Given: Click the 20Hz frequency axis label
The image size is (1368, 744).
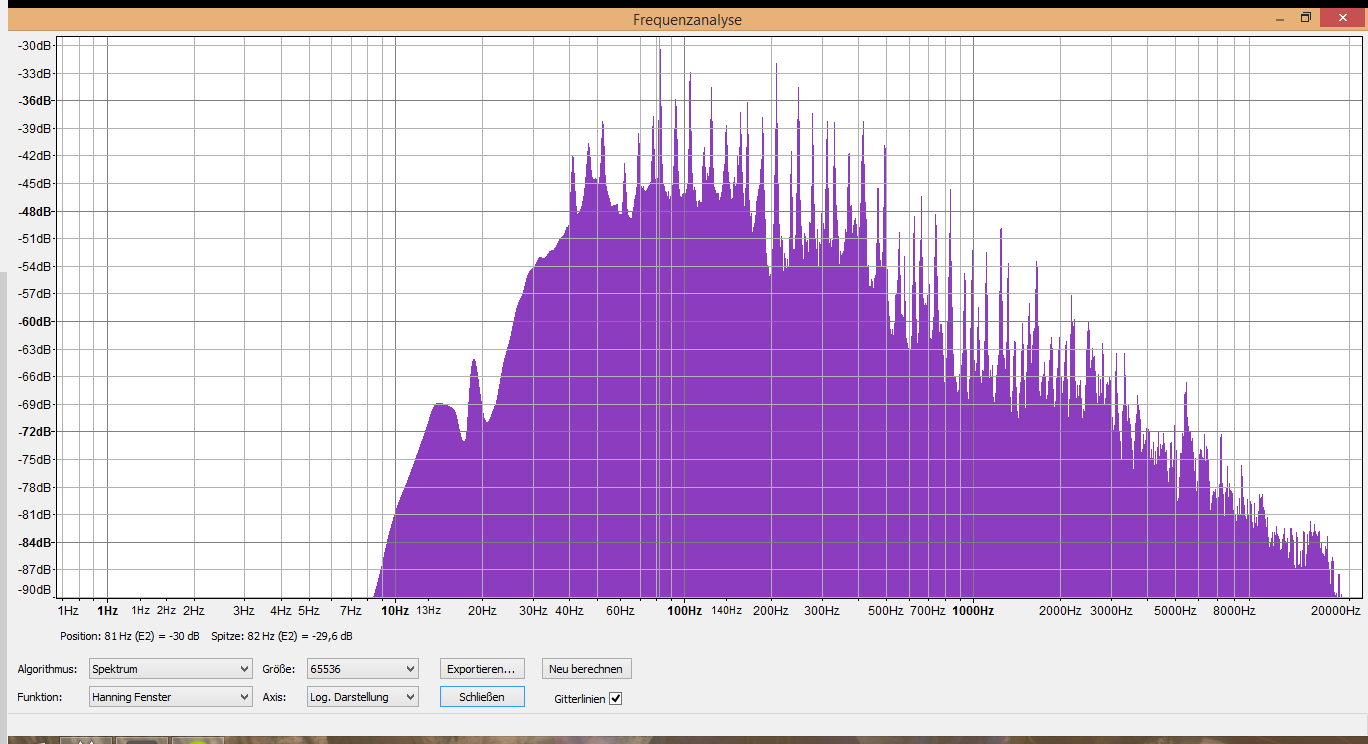Looking at the screenshot, I should click(x=482, y=610).
